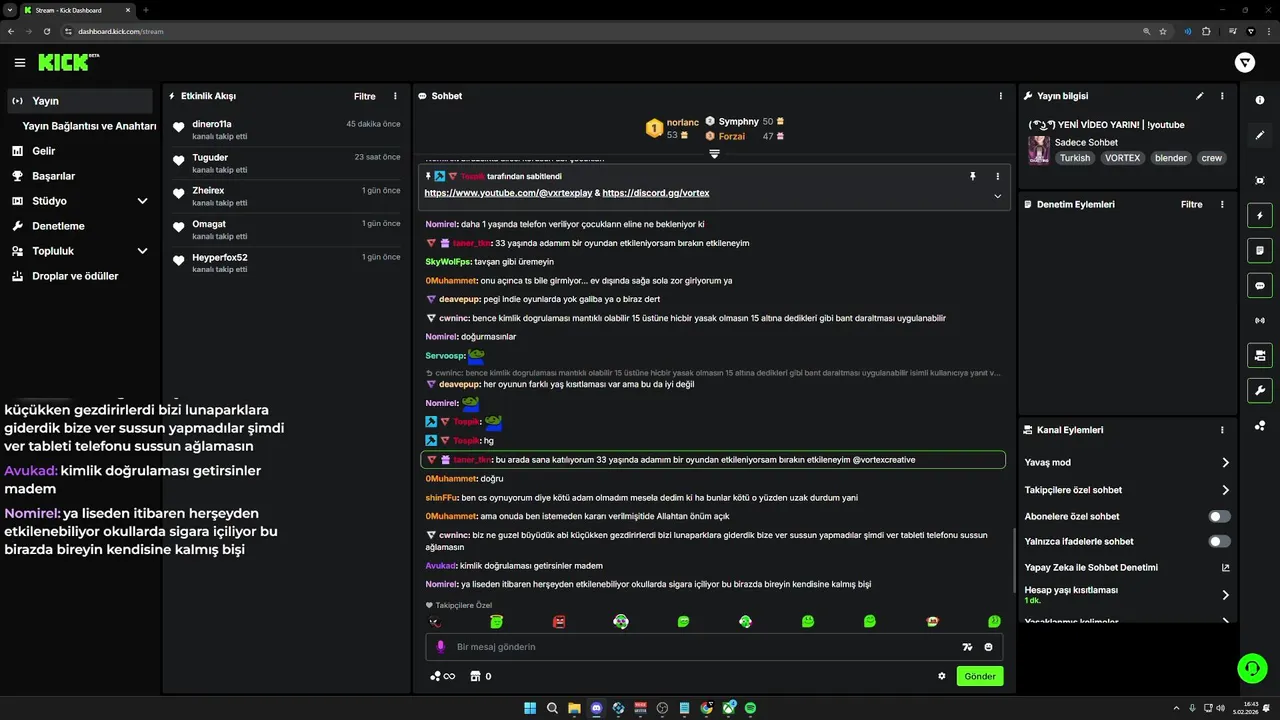The height and width of the screenshot is (720, 1280).
Task: Click the blender tag
Action: pos(1171,158)
